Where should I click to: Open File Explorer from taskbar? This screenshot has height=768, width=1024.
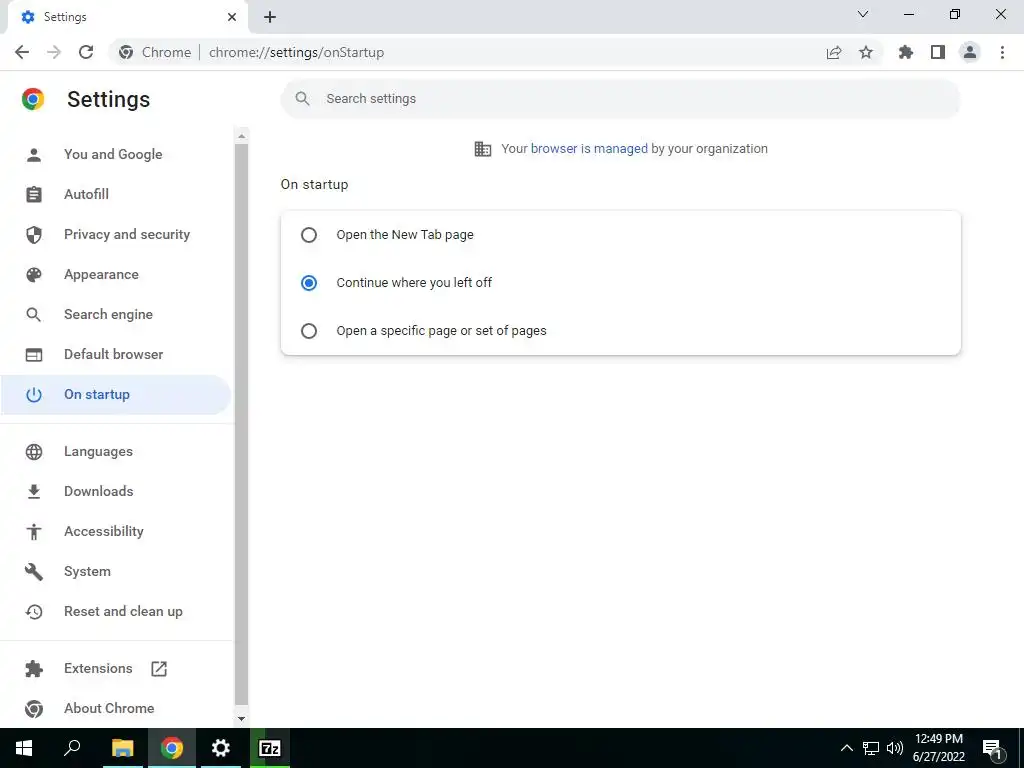click(x=122, y=748)
